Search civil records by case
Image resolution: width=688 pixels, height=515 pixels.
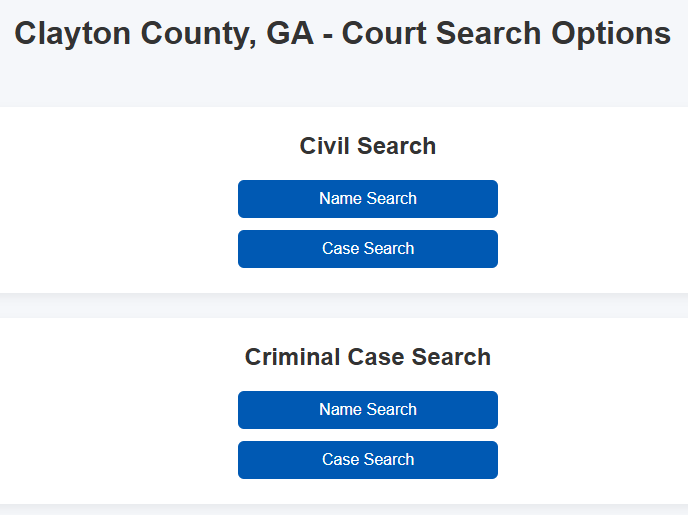point(368,249)
